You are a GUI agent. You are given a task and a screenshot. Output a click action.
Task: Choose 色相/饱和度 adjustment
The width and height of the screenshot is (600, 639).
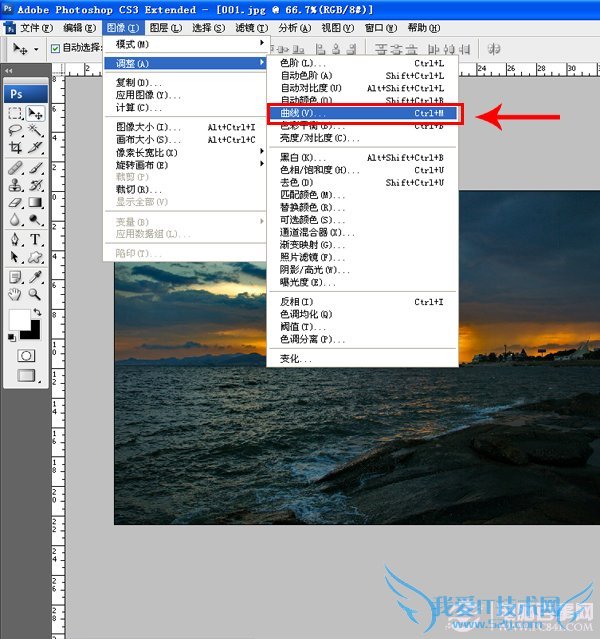pos(362,170)
